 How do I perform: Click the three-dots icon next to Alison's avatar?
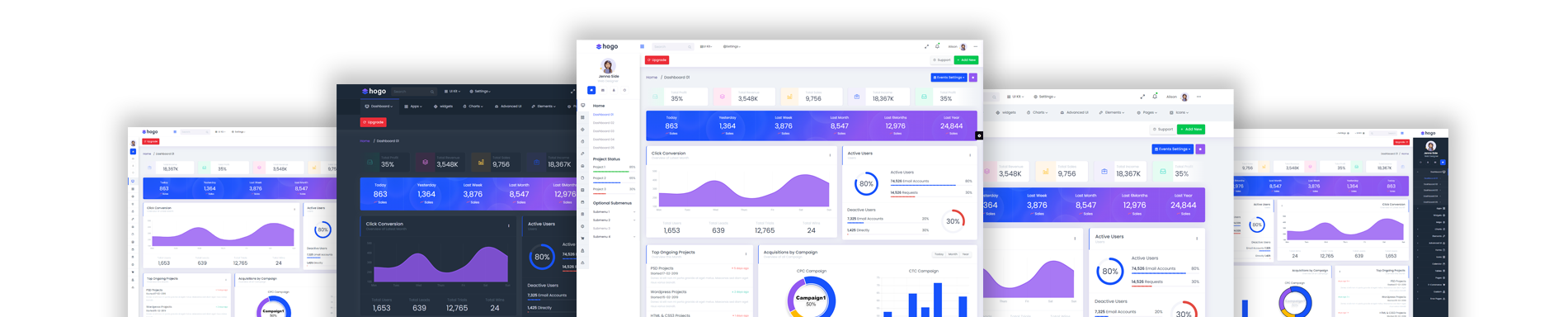(x=975, y=46)
